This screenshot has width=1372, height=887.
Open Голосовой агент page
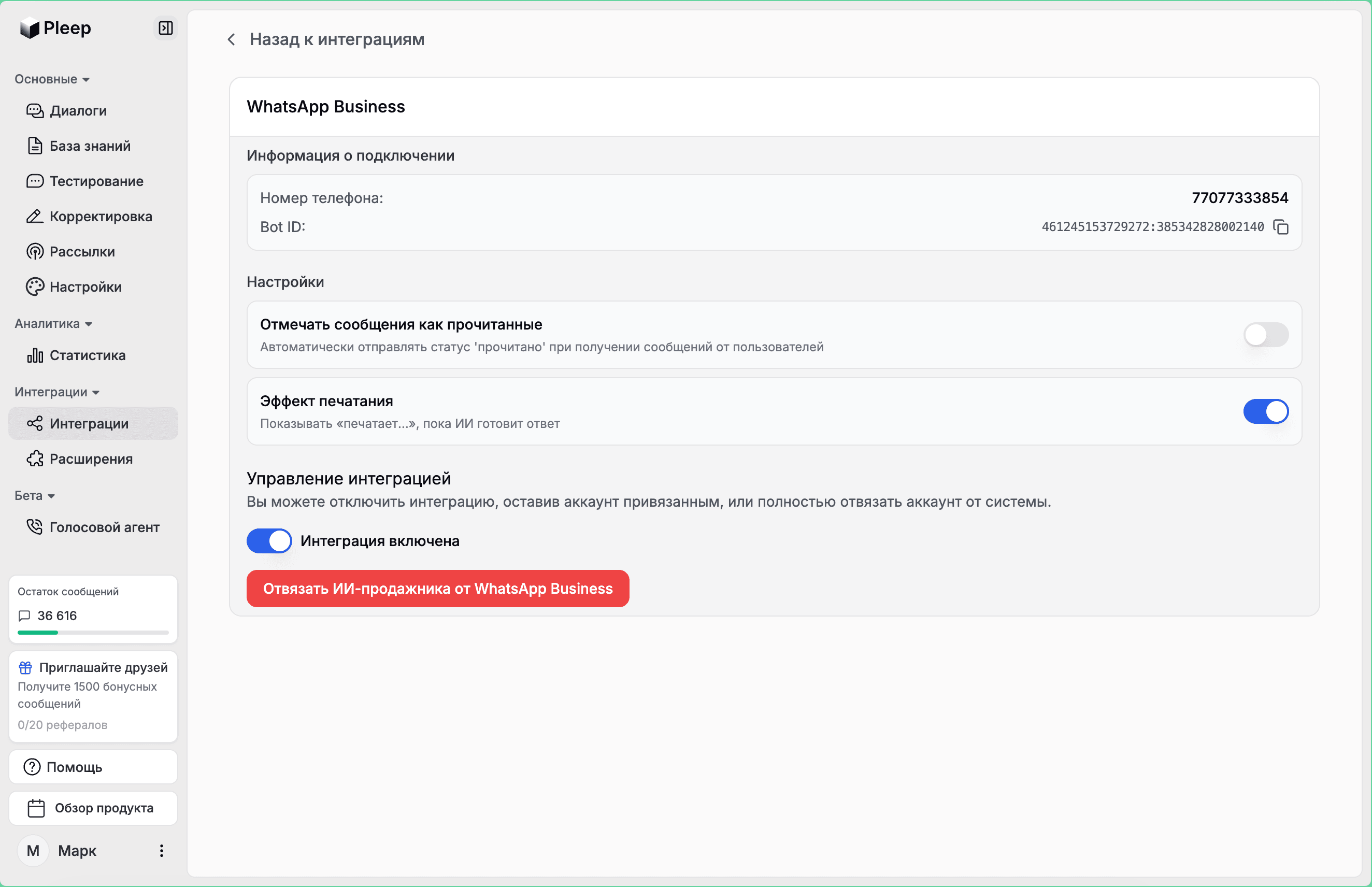(x=93, y=527)
